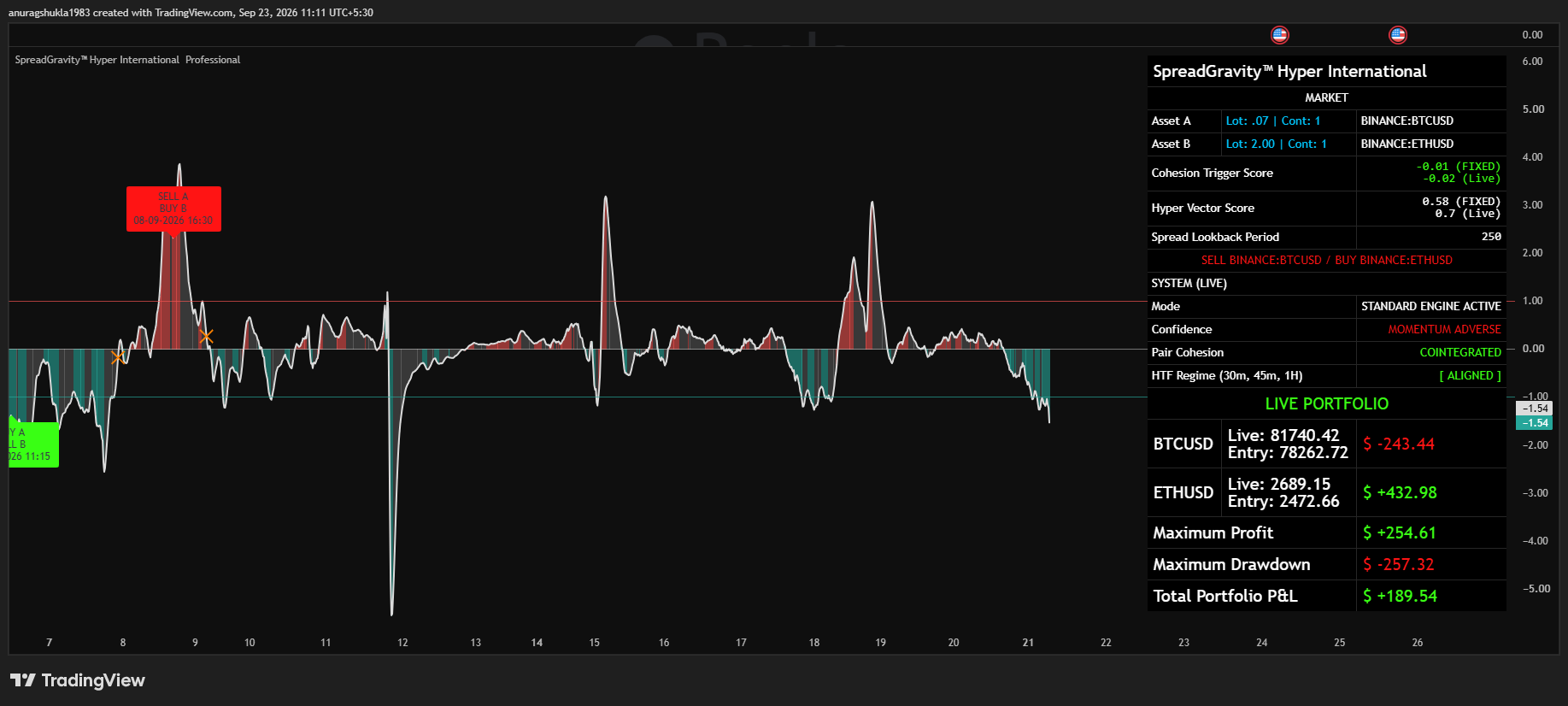Click the SELL BINANCE:BTCUSD / BUY BINANCE:ETHUSD signal row
This screenshot has width=1568, height=706.
(1326, 261)
